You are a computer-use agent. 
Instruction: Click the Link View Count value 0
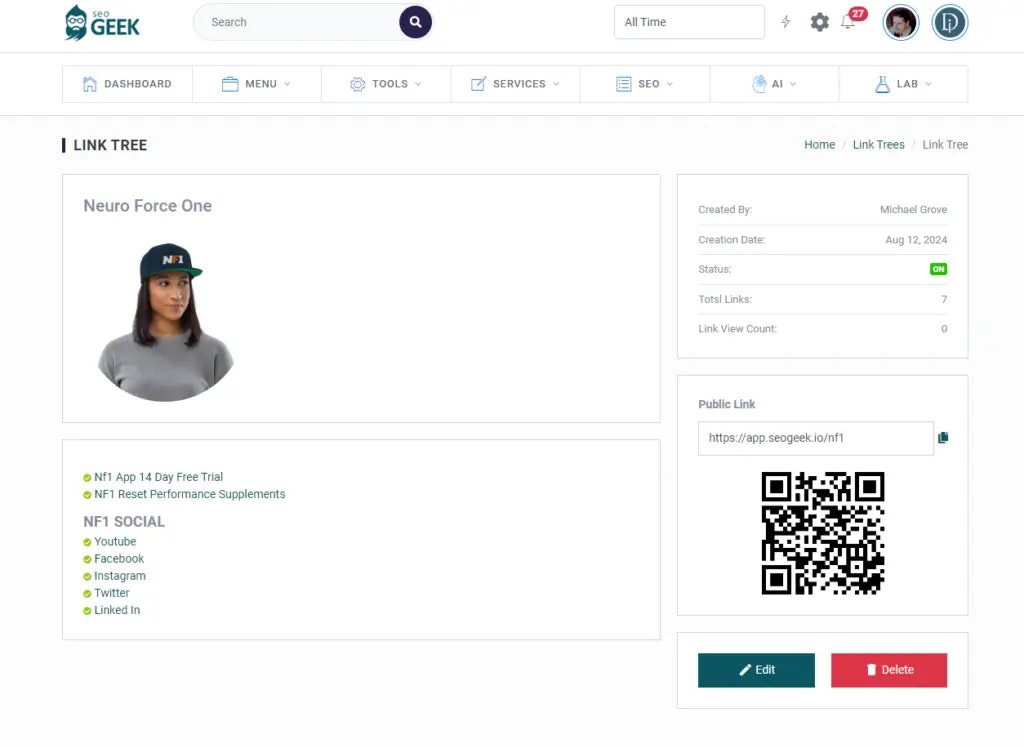pyautogui.click(x=944, y=329)
